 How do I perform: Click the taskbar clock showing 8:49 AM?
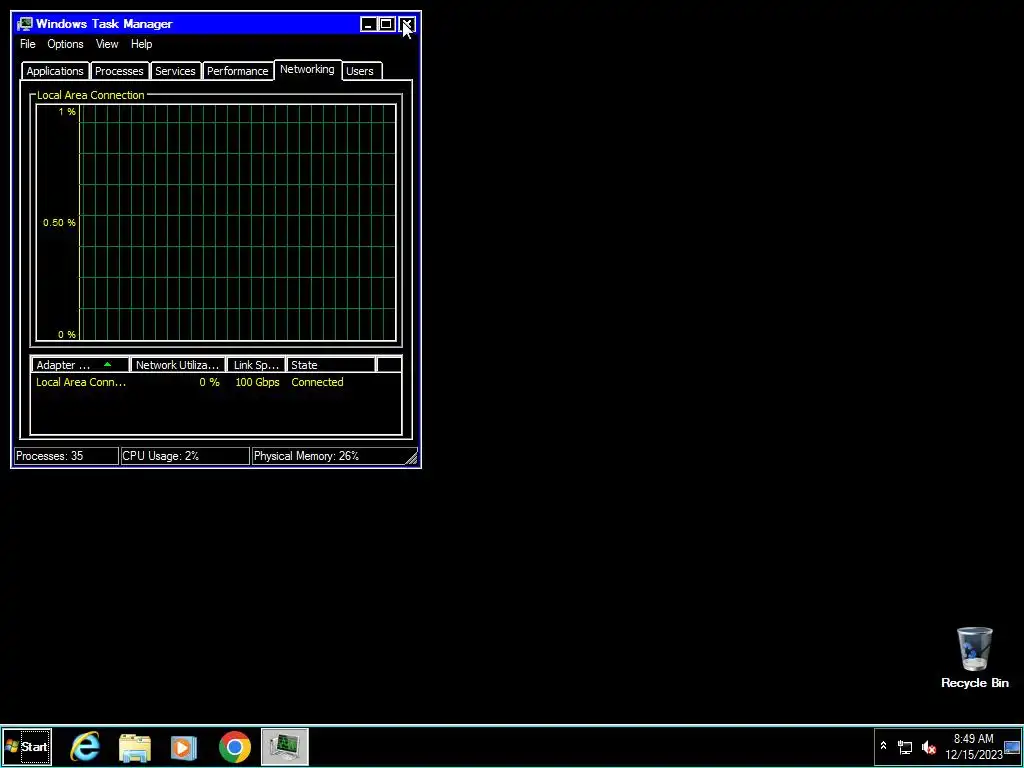[x=974, y=747]
